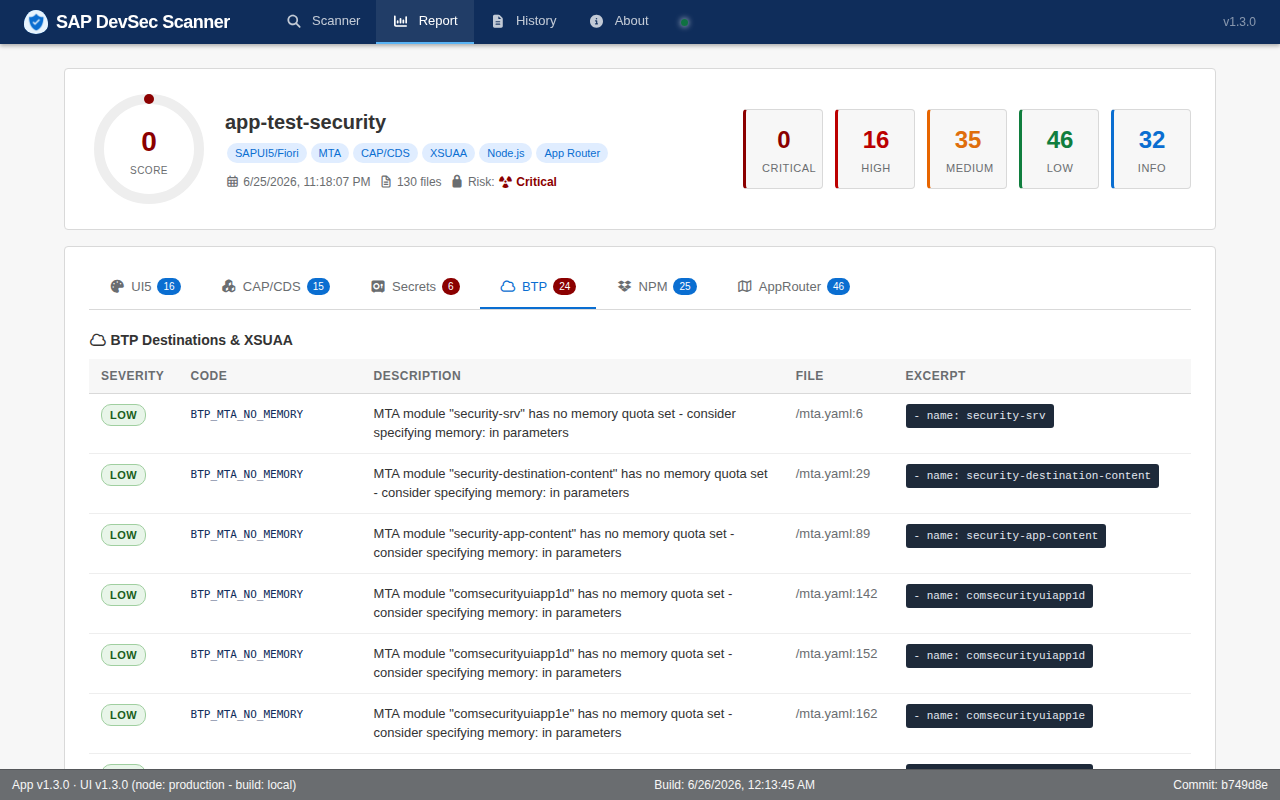The width and height of the screenshot is (1280, 800).
Task: Click the description for module "comsecurityuiapp1e"
Action: coord(553,723)
